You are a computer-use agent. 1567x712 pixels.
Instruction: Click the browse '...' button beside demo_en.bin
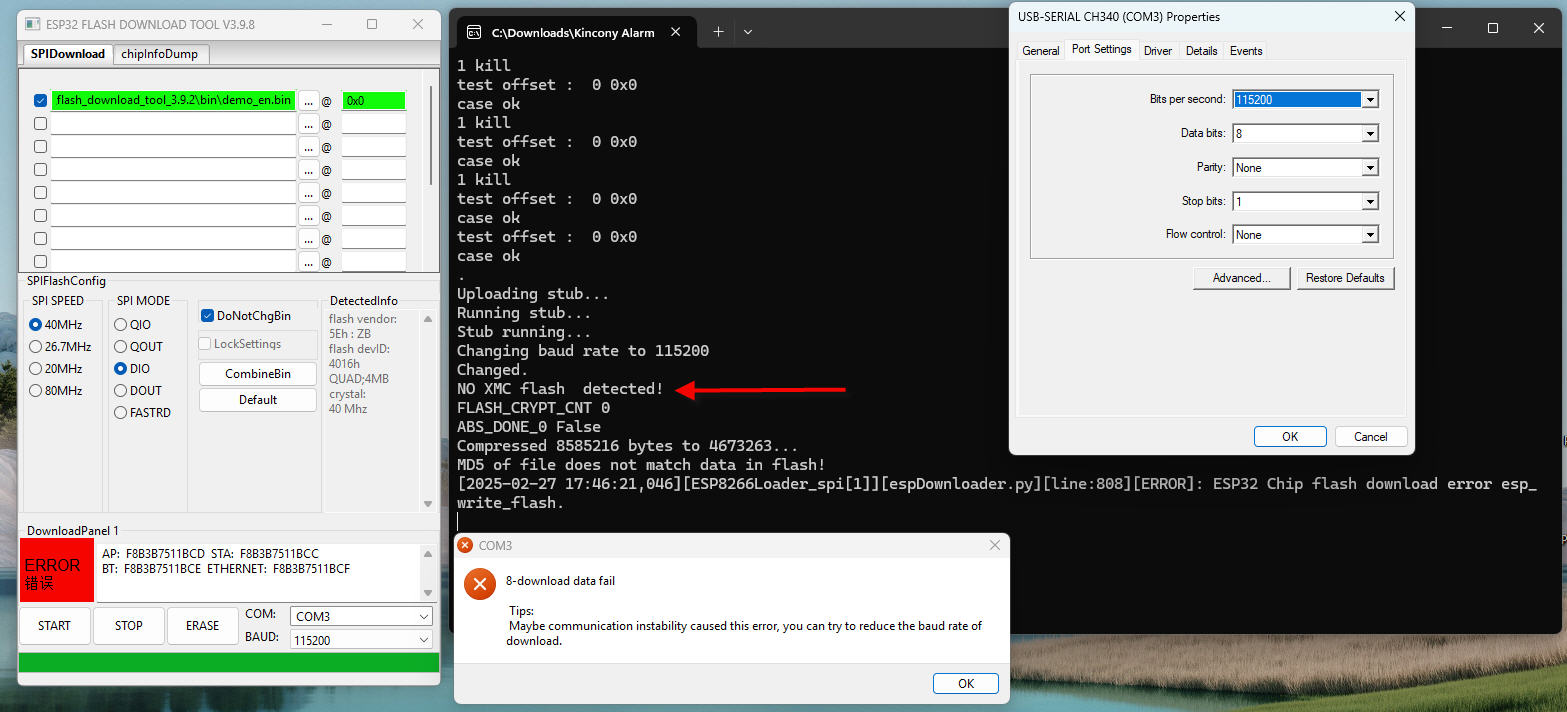coord(309,100)
